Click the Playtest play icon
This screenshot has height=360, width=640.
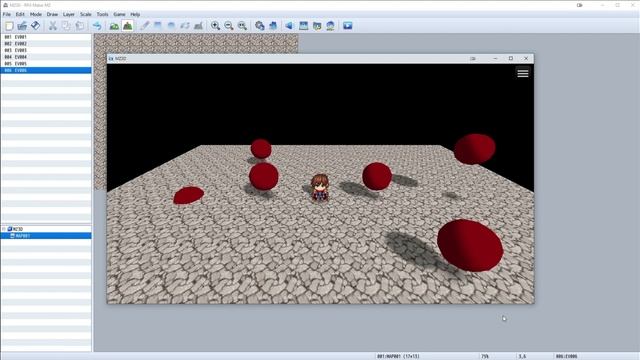click(x=348, y=26)
